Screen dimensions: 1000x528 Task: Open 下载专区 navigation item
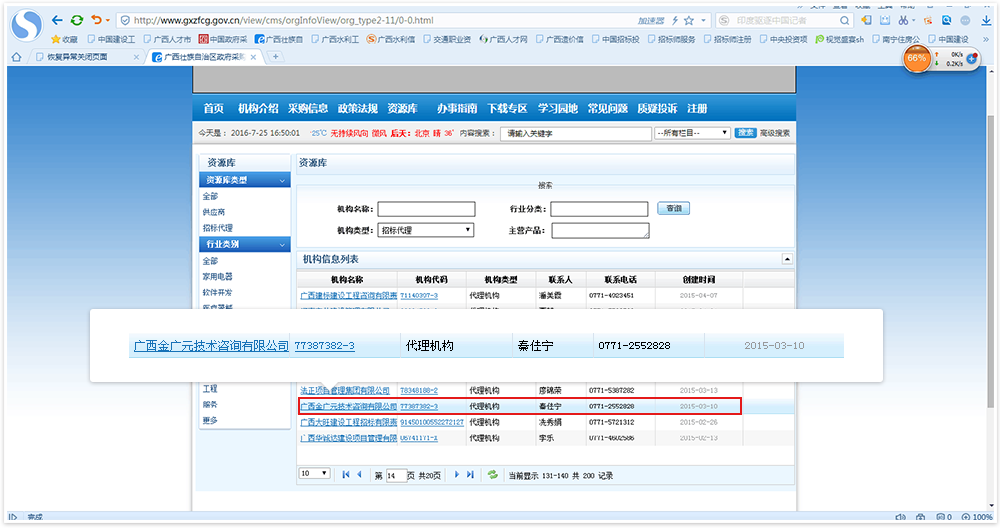[507, 108]
